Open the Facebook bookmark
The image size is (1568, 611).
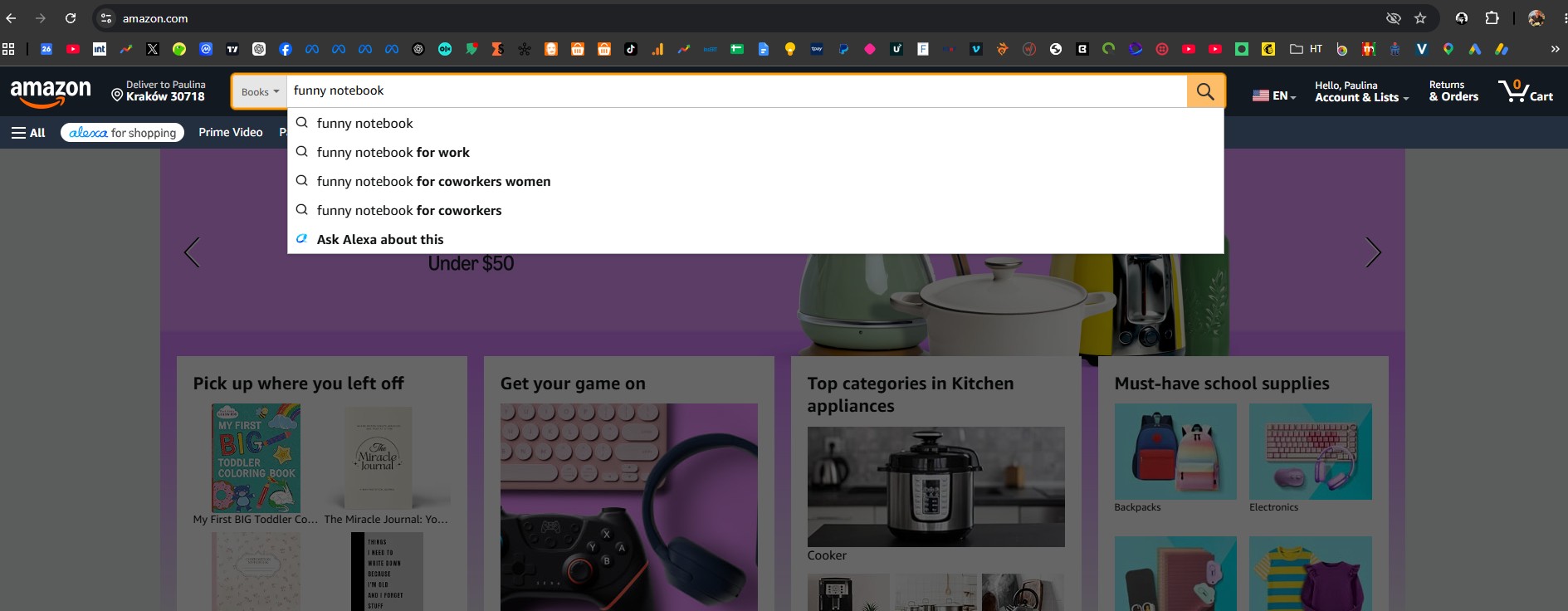(x=286, y=49)
